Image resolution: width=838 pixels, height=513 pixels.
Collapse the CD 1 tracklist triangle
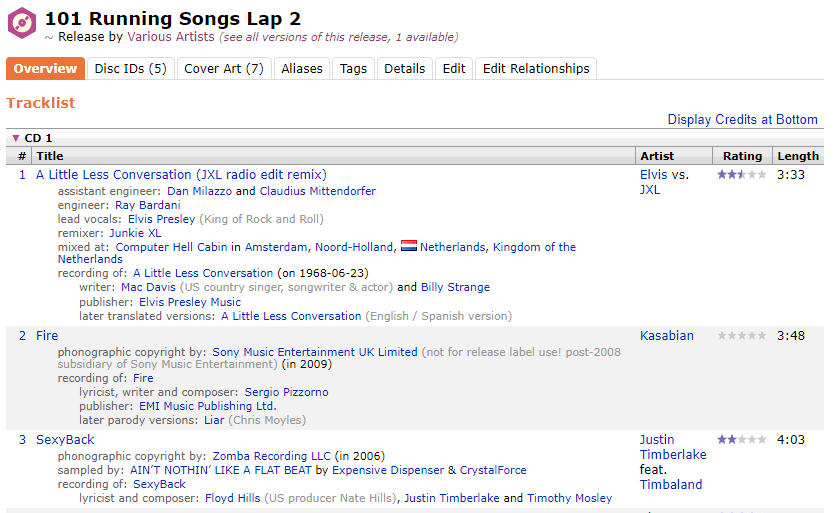(15, 138)
